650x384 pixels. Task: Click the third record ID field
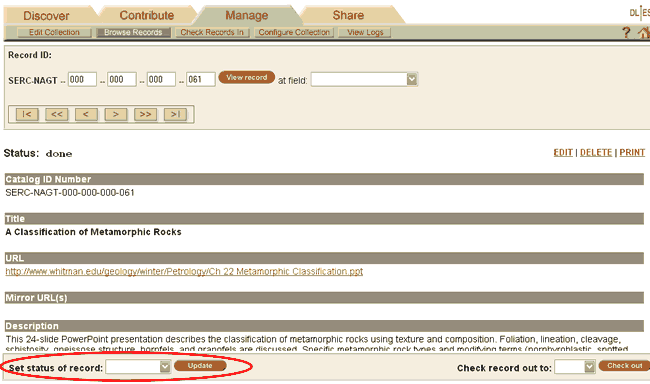pyautogui.click(x=161, y=79)
